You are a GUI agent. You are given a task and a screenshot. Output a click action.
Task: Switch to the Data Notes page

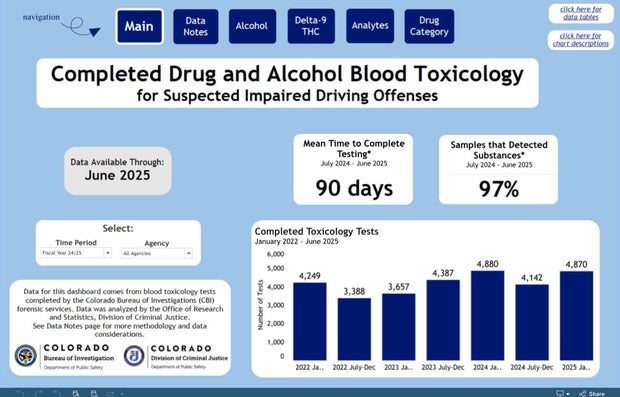(195, 26)
